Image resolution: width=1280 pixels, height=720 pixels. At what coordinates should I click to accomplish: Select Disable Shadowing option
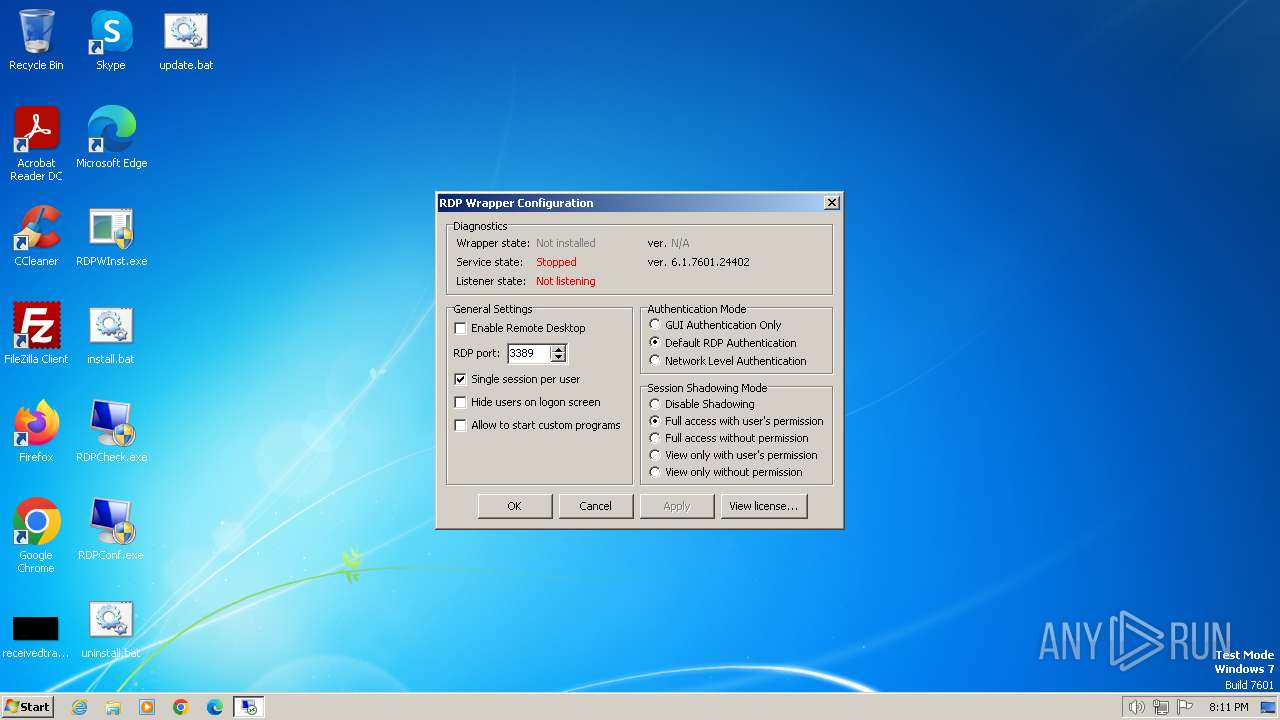[655, 404]
